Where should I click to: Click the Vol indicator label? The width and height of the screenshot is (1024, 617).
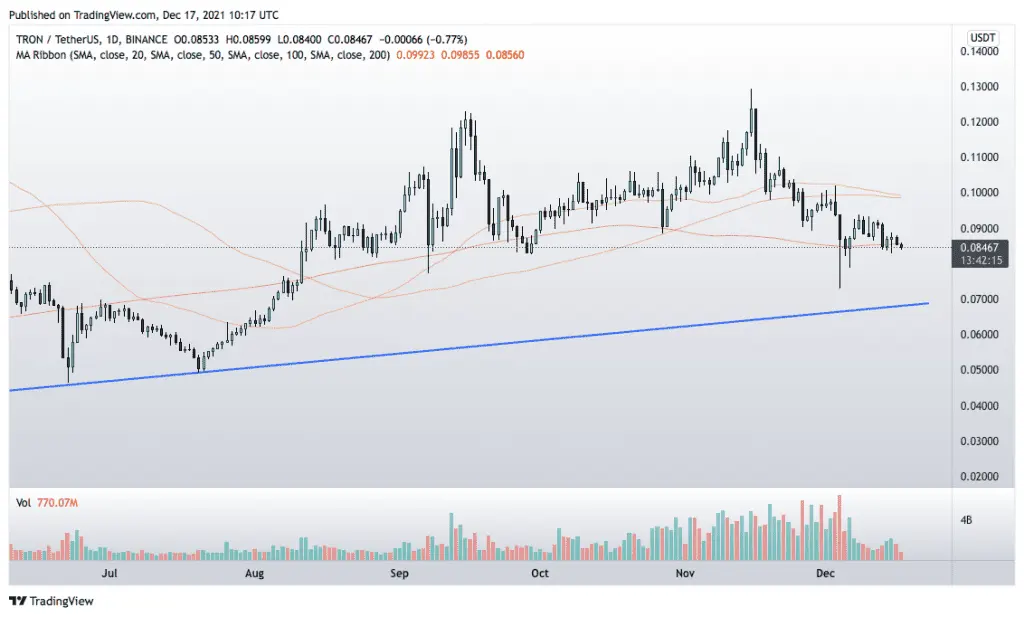[24, 503]
